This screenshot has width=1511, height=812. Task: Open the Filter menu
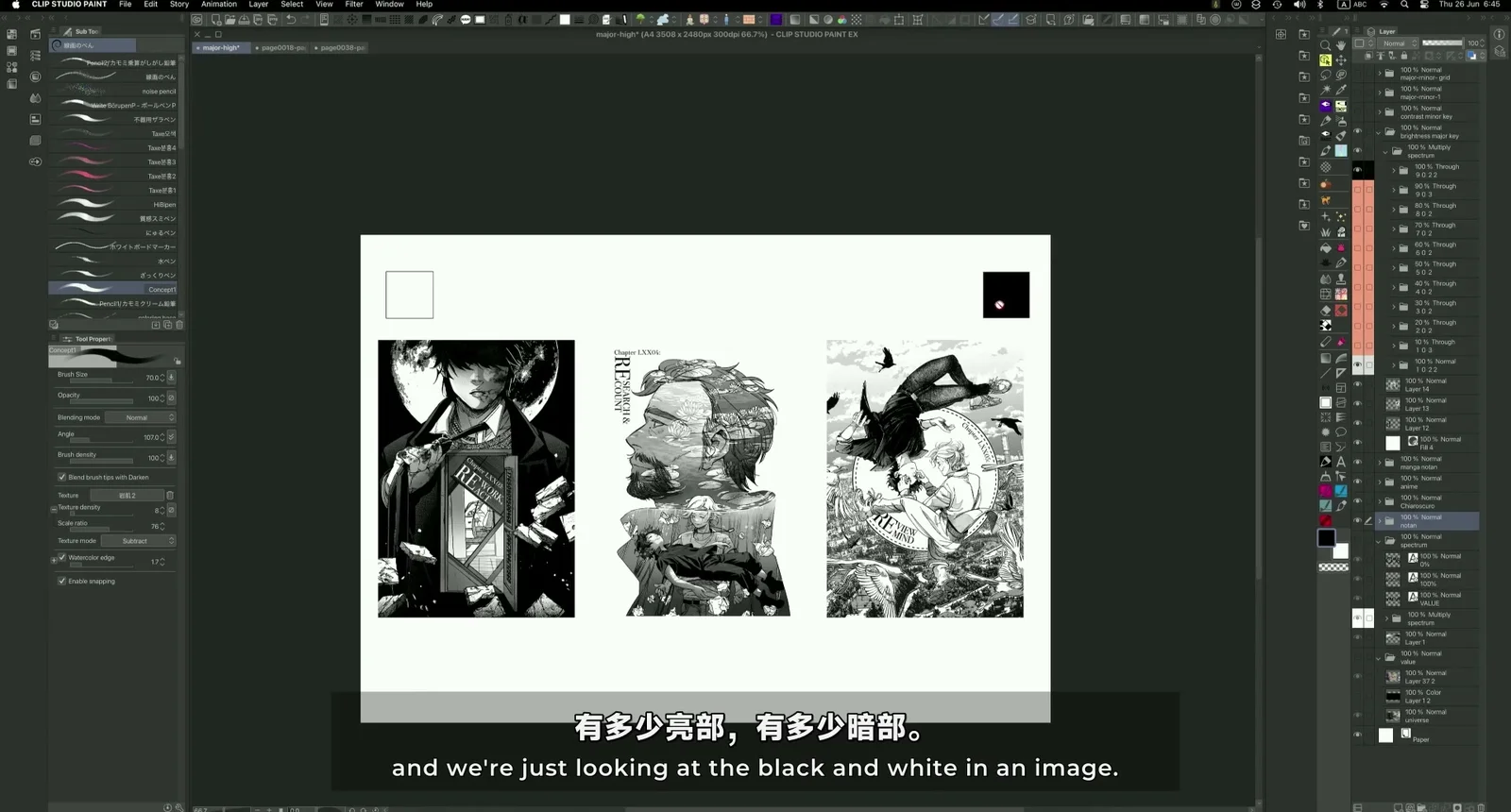[354, 5]
